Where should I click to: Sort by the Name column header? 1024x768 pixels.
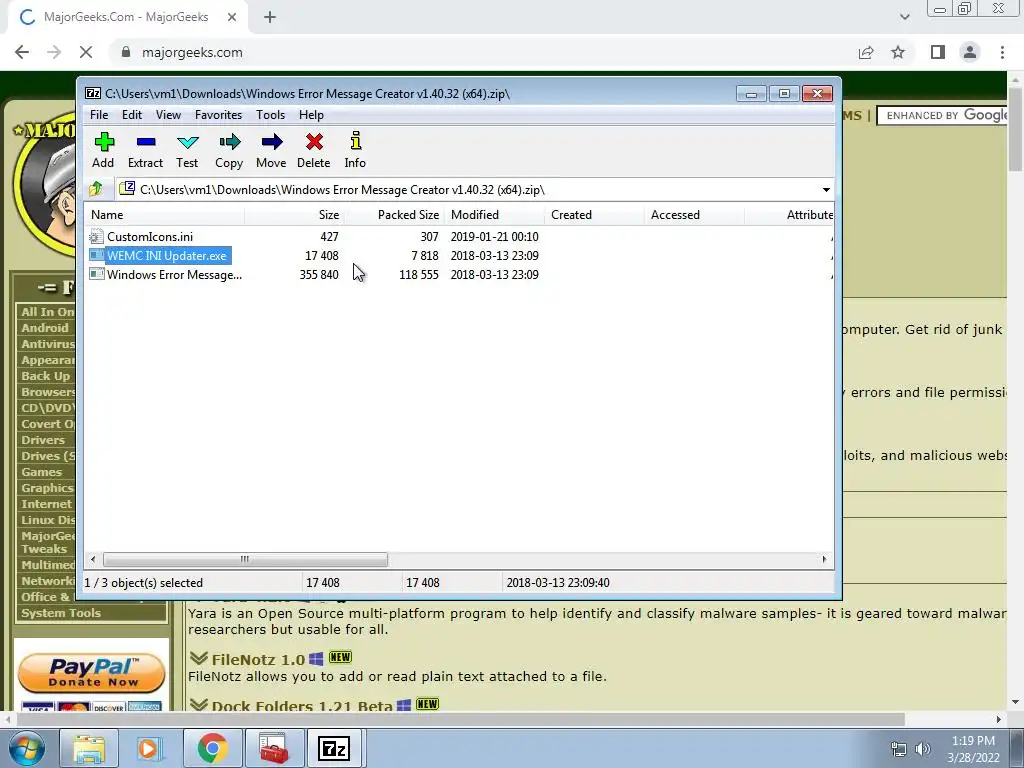165,215
